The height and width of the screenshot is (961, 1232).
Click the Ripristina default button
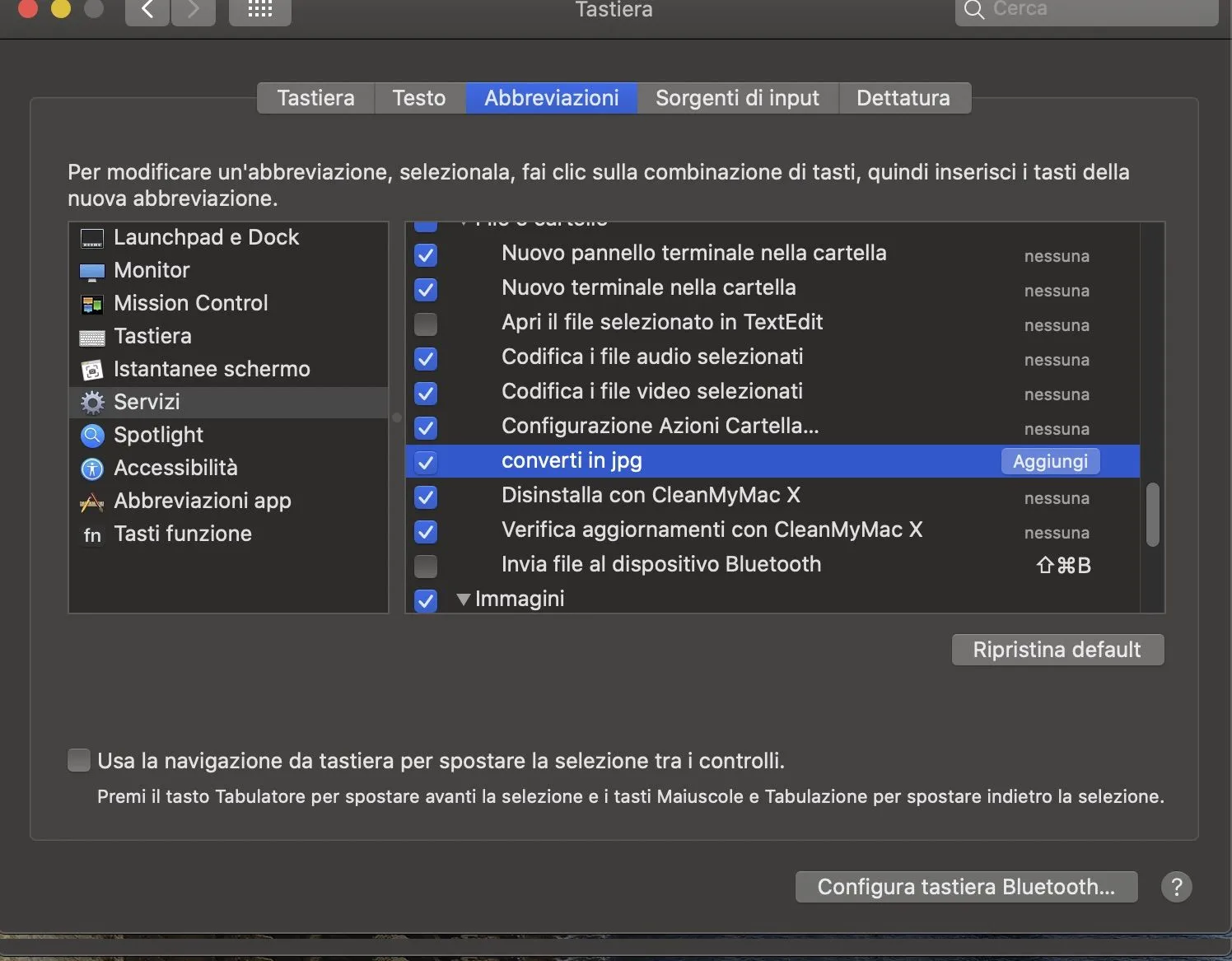pyautogui.click(x=1057, y=650)
